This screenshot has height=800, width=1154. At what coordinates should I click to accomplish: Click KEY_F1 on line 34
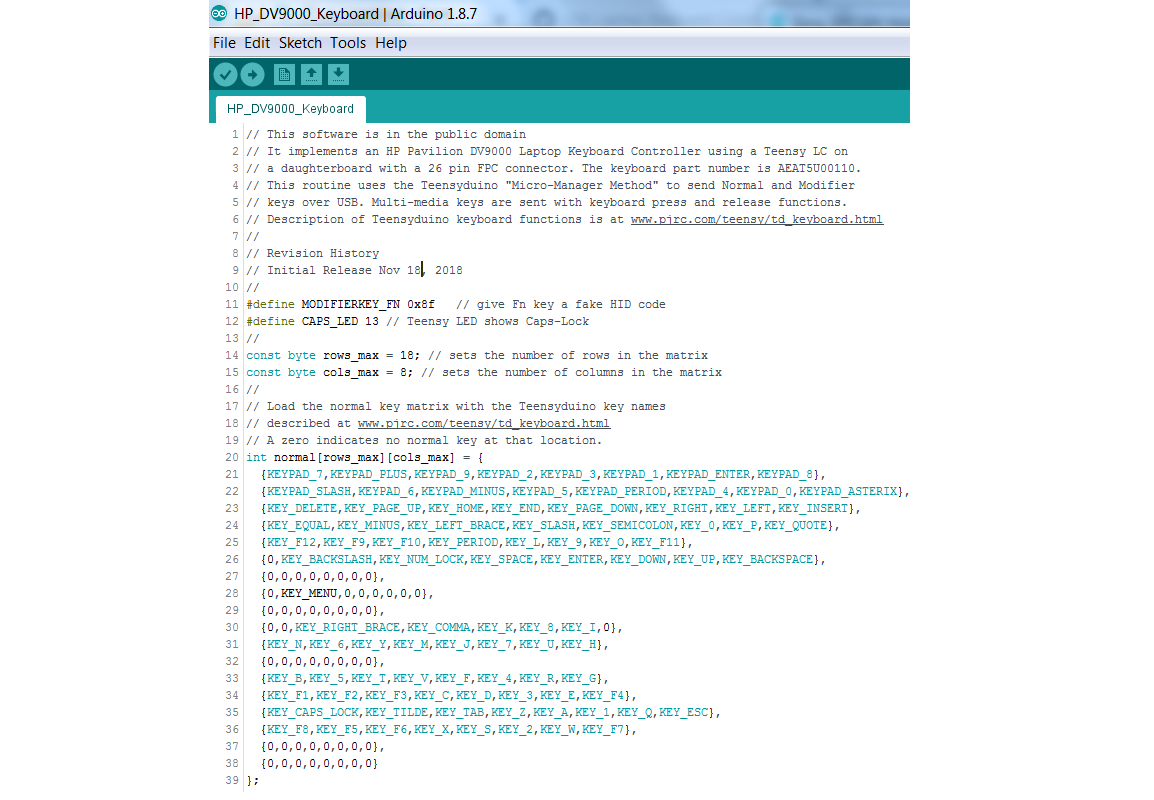click(288, 695)
